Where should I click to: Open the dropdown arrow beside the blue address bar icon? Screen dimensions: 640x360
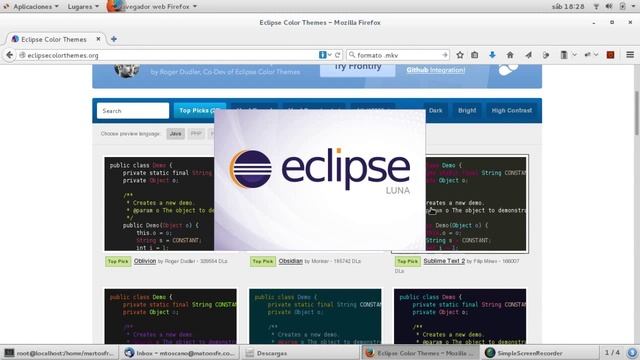[330, 55]
